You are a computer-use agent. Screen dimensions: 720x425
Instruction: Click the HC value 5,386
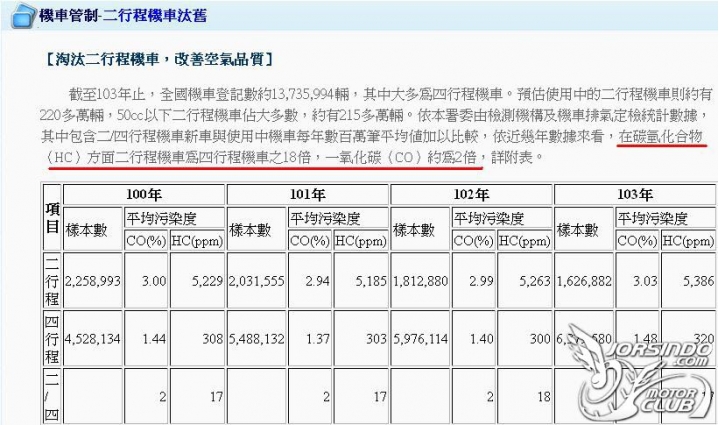pos(698,281)
